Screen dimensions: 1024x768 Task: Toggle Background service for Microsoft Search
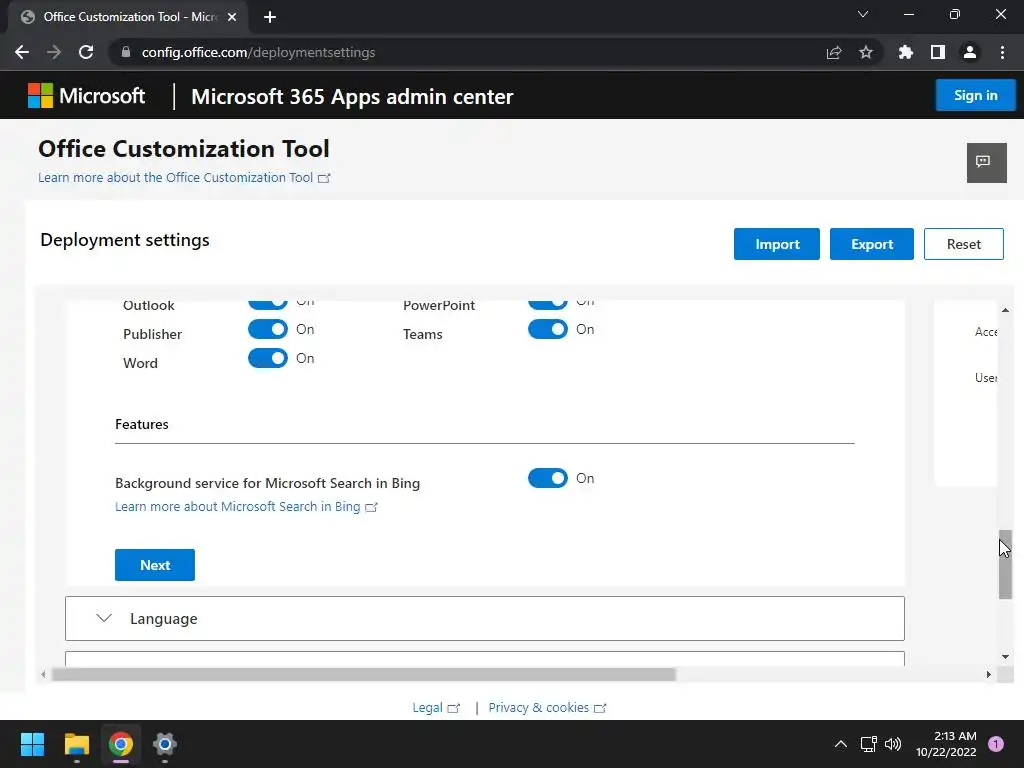coord(547,478)
